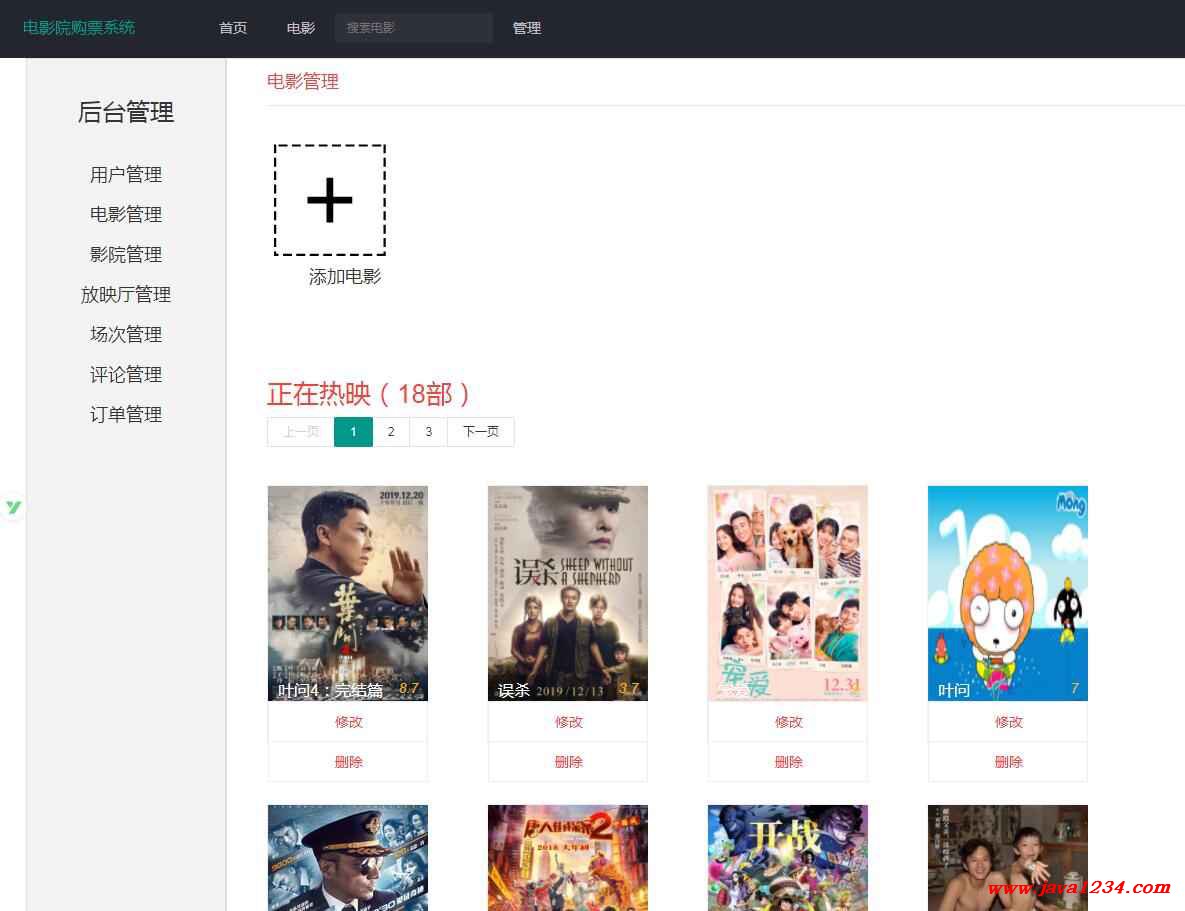Open the 叶问4：完结篇 poster
Image resolution: width=1185 pixels, height=911 pixels.
(x=348, y=593)
